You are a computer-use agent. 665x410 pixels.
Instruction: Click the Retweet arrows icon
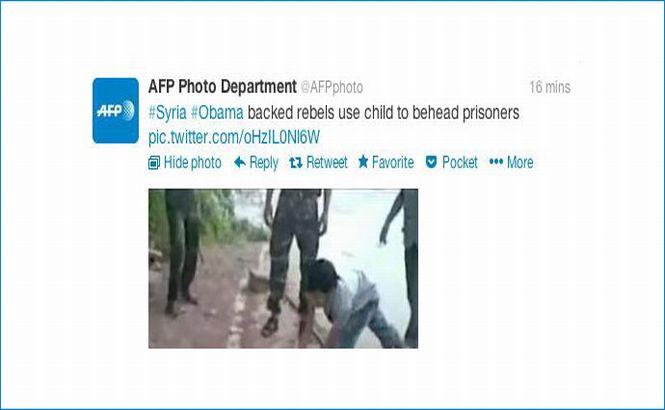pyautogui.click(x=296, y=162)
